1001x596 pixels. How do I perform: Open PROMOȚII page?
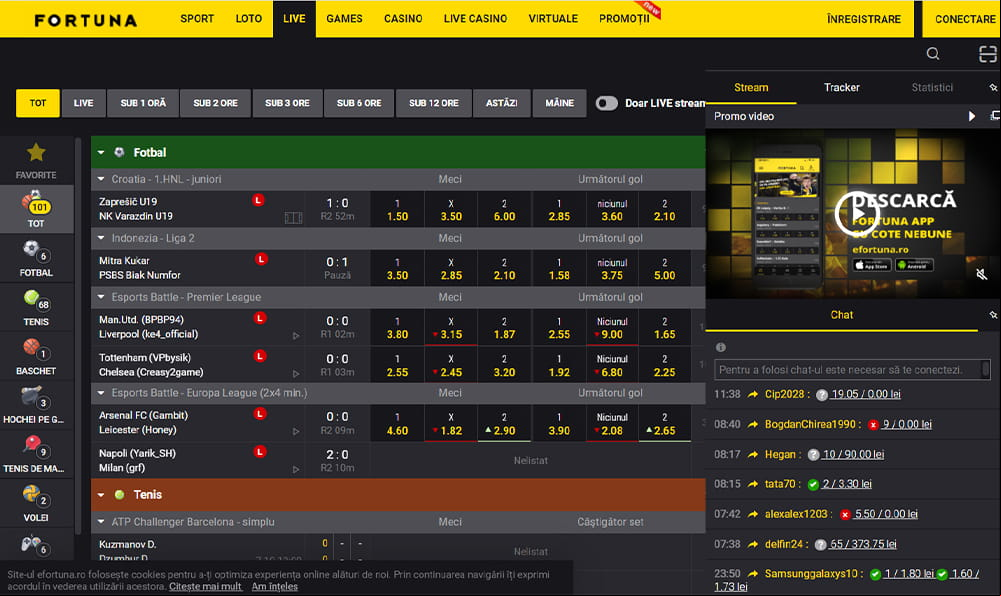pos(624,19)
